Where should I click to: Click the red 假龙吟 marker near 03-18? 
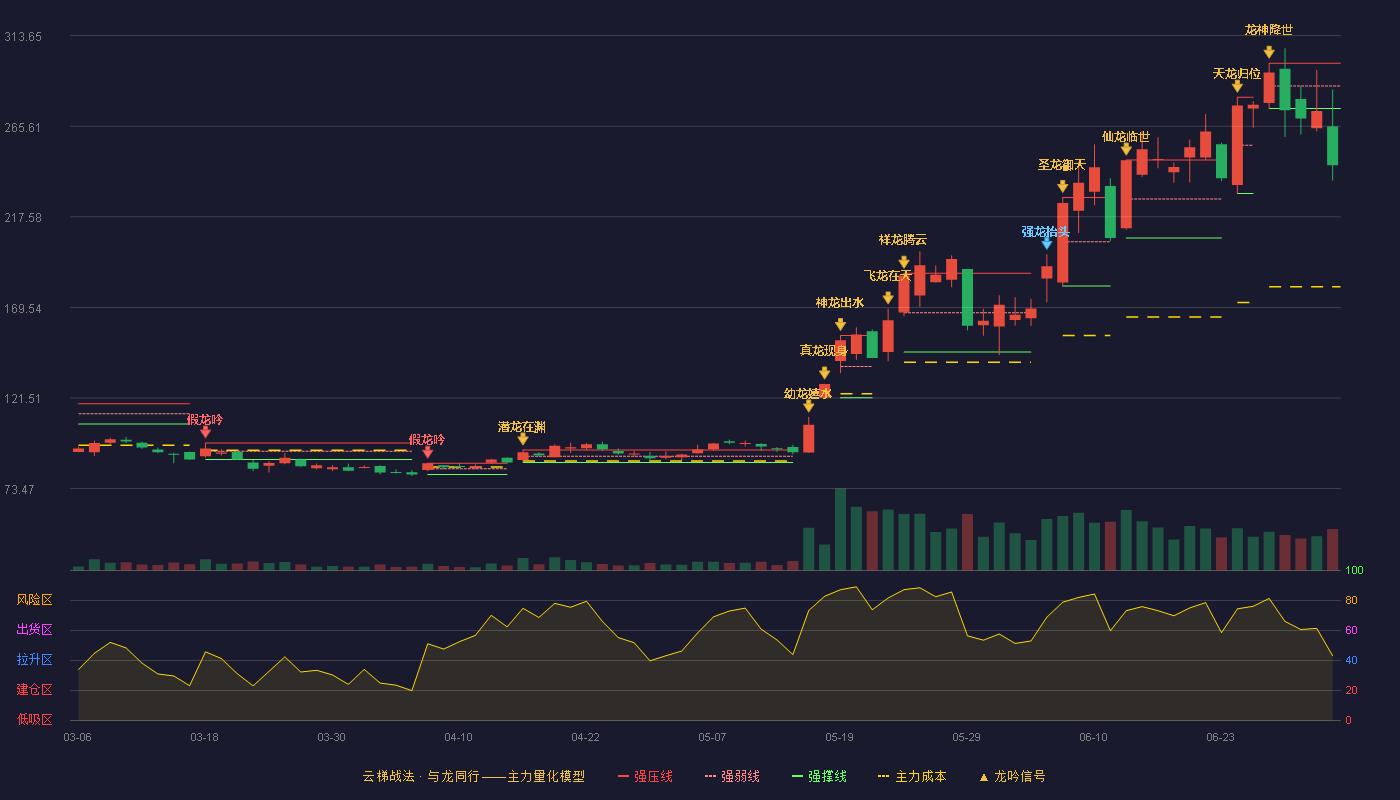pos(205,432)
